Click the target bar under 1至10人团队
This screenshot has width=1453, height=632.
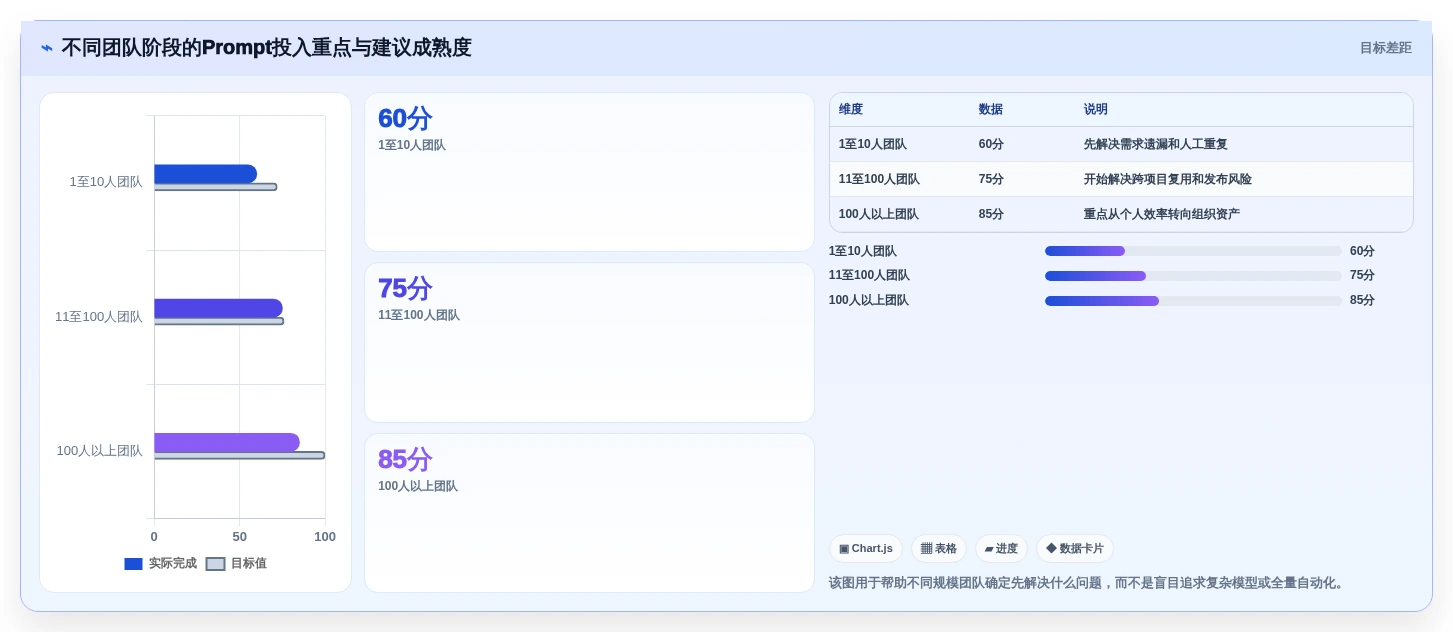point(215,187)
